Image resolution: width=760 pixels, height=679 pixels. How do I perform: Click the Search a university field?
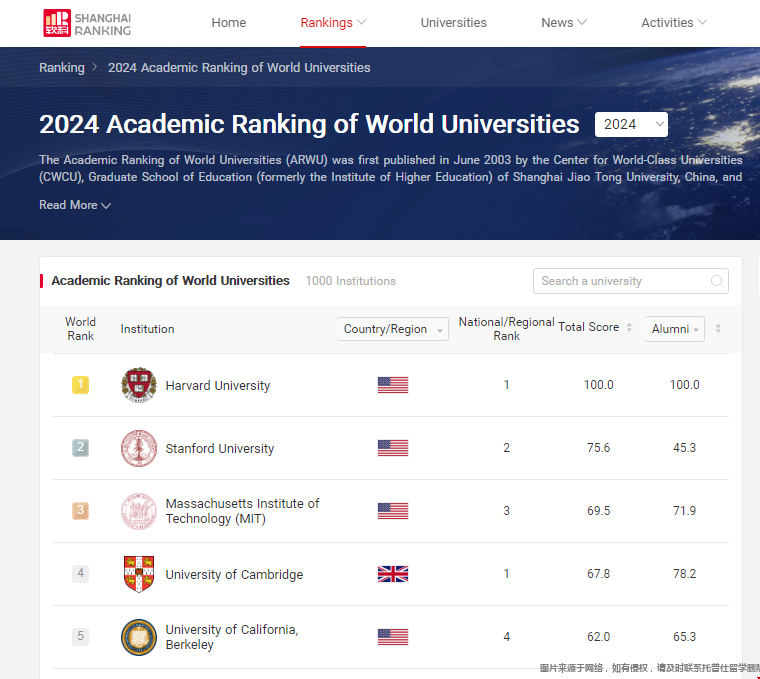tap(631, 281)
